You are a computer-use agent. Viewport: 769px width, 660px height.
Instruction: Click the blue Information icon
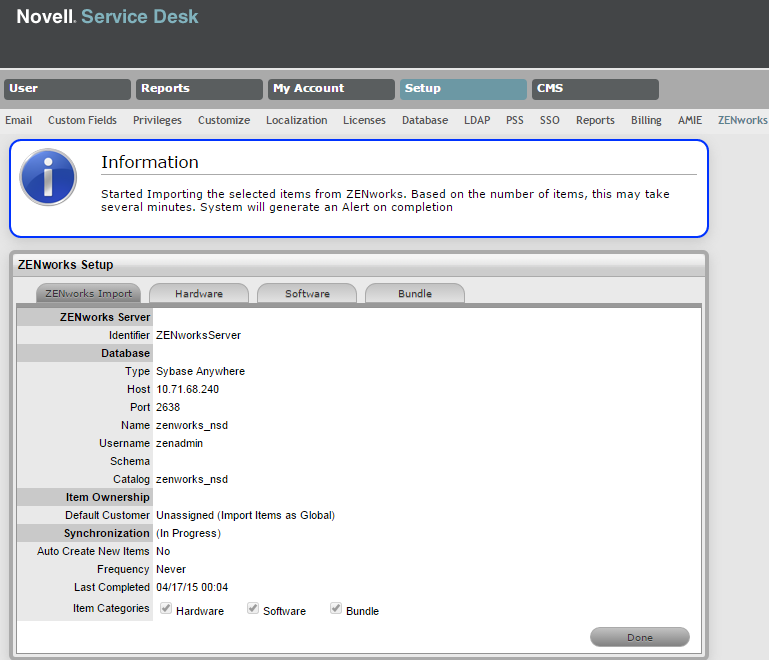[x=48, y=177]
